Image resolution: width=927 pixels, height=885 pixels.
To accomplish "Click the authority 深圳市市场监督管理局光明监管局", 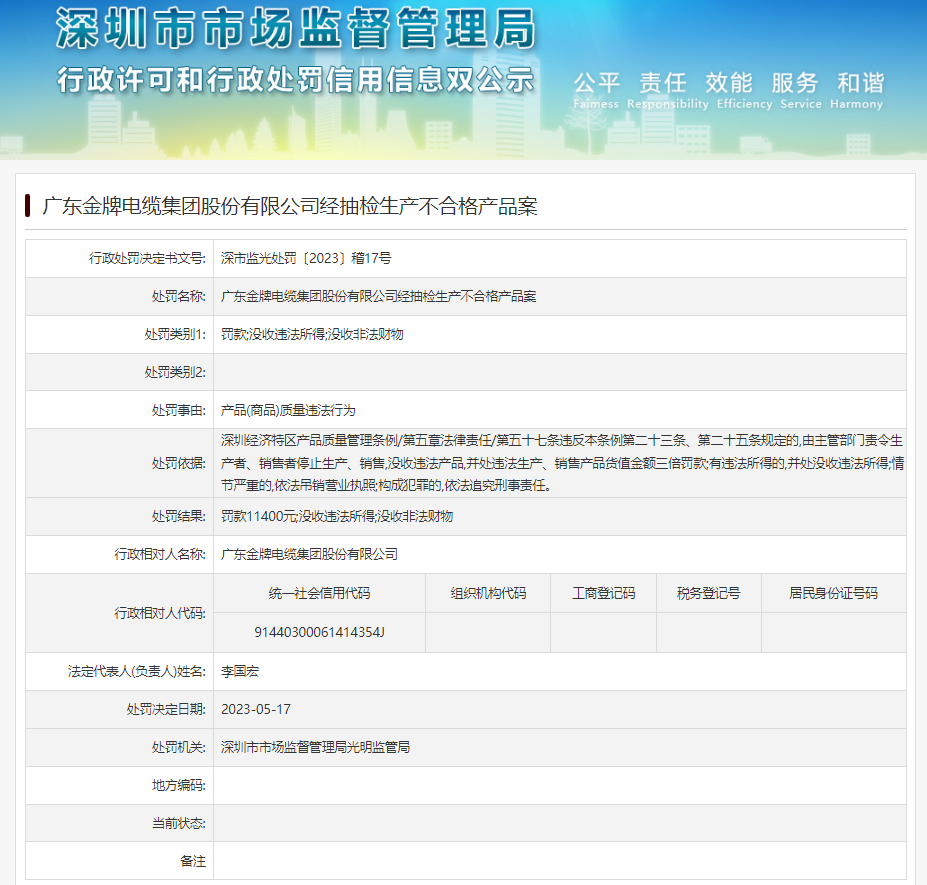I will (316, 748).
